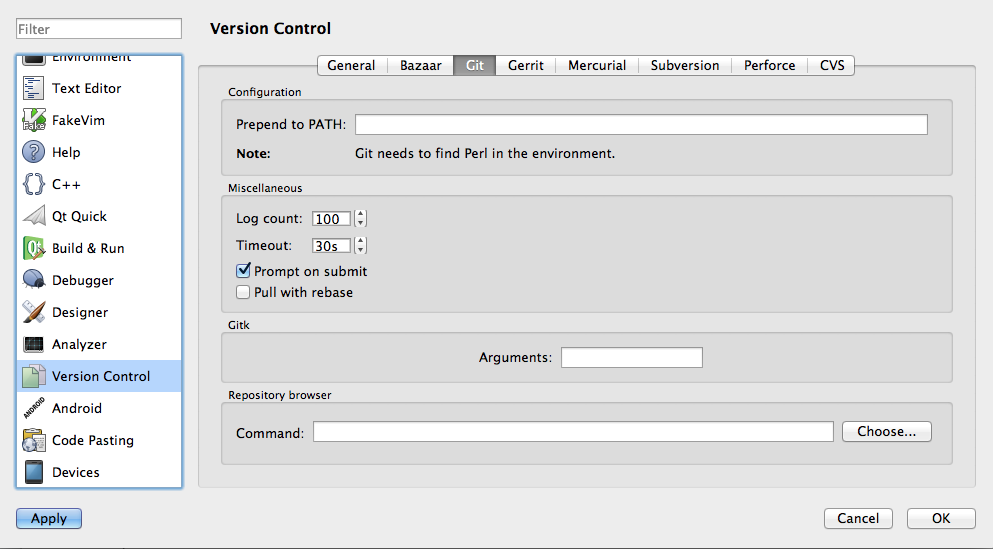Switch to the Subversion tab
The image size is (993, 549).
684,65
